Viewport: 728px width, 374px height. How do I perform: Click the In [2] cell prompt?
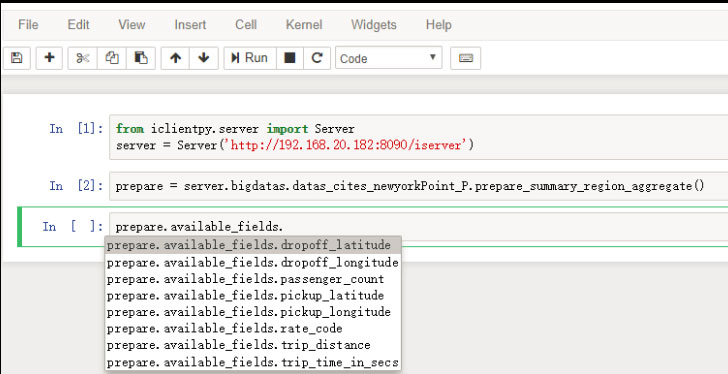(x=77, y=186)
